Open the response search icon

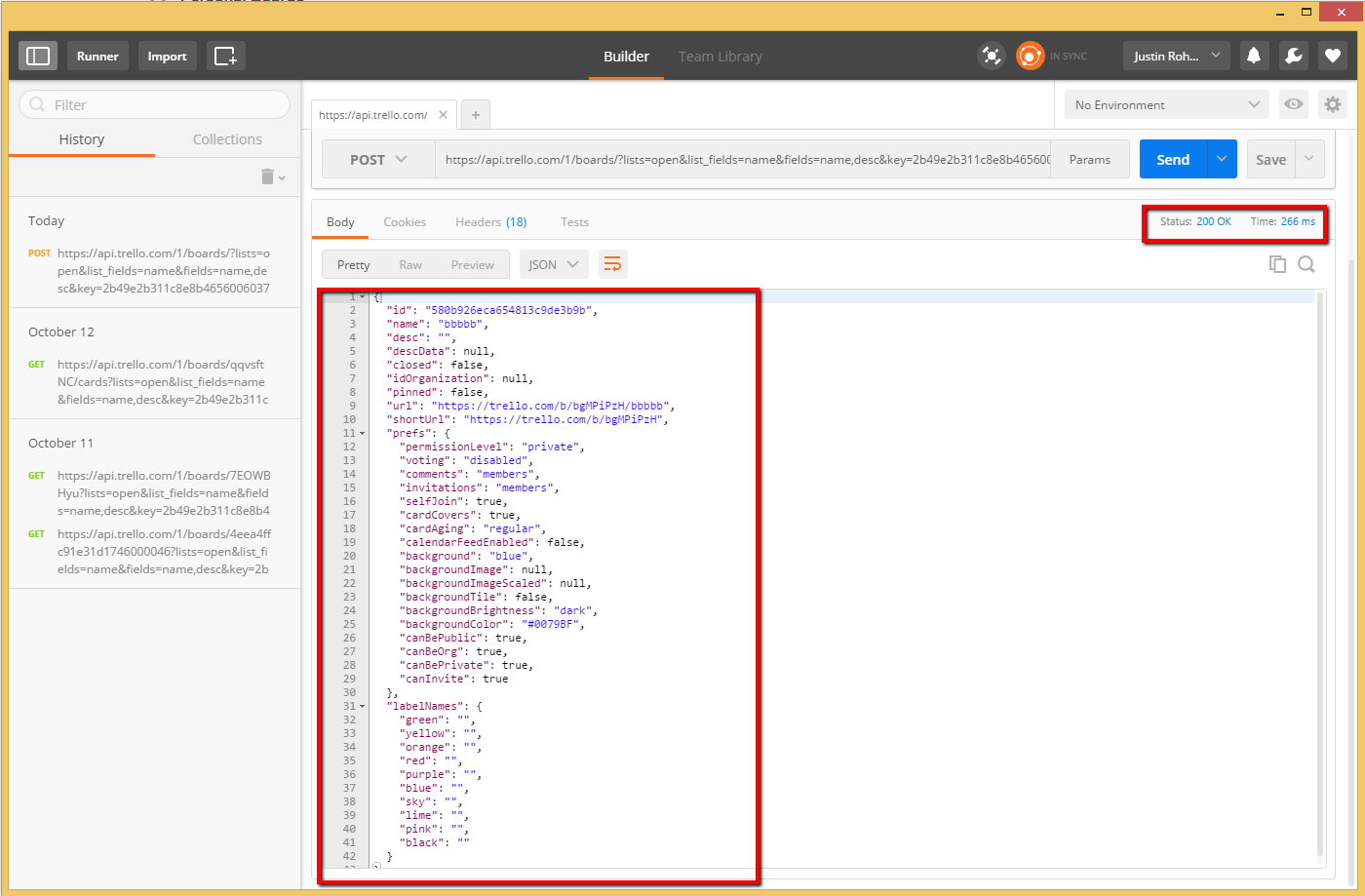point(1306,264)
